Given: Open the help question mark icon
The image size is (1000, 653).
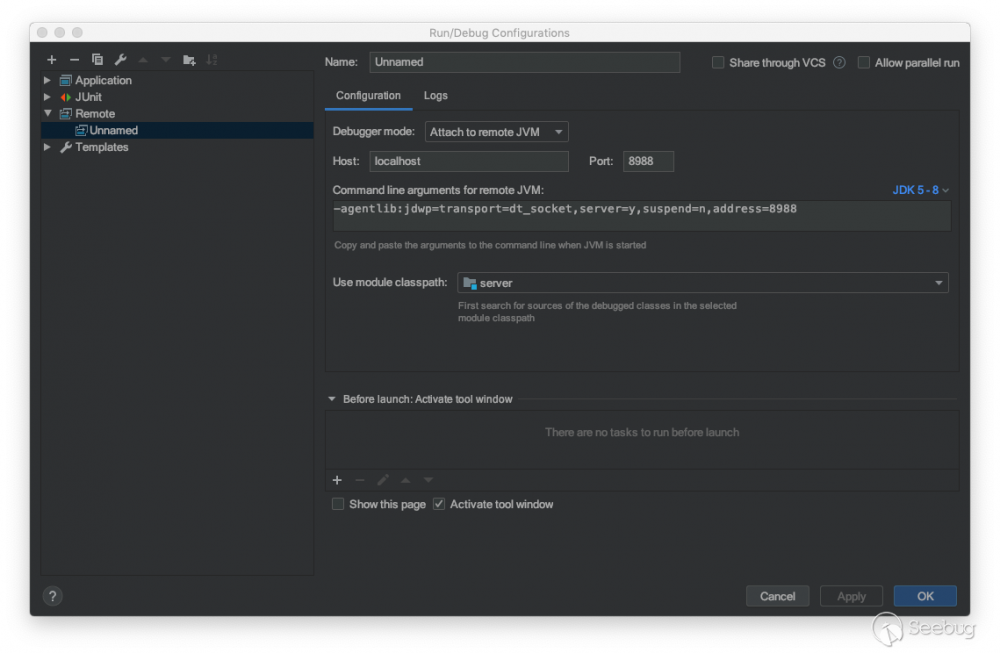Looking at the screenshot, I should click(53, 595).
